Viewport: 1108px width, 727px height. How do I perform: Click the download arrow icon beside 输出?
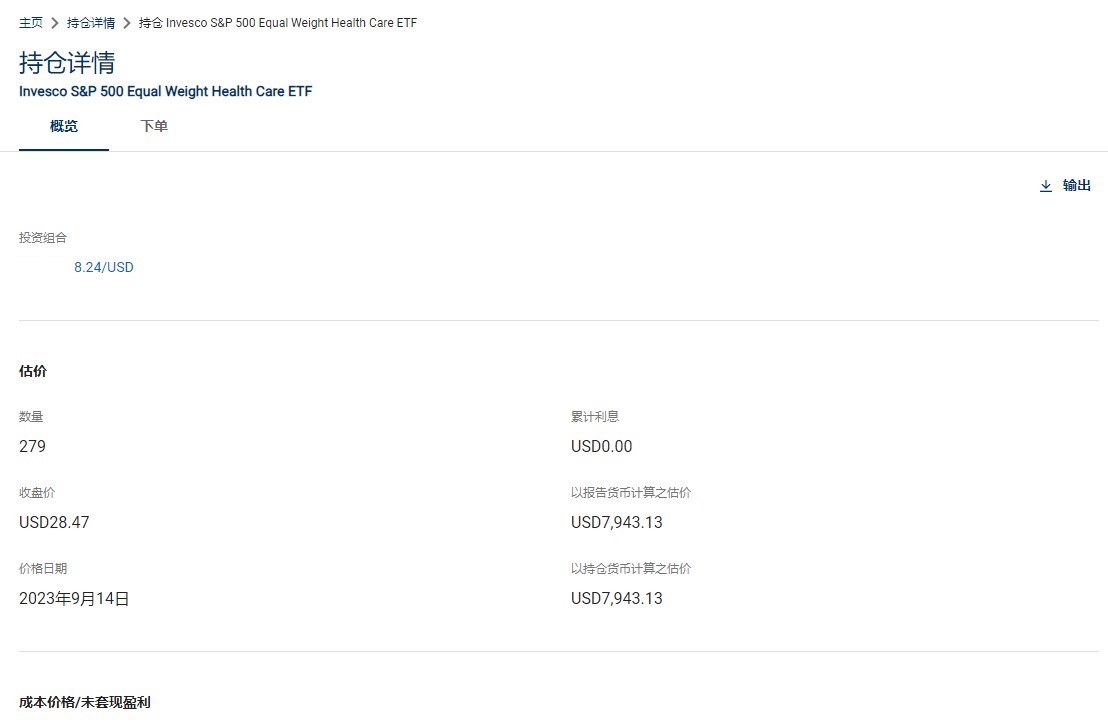[1046, 186]
